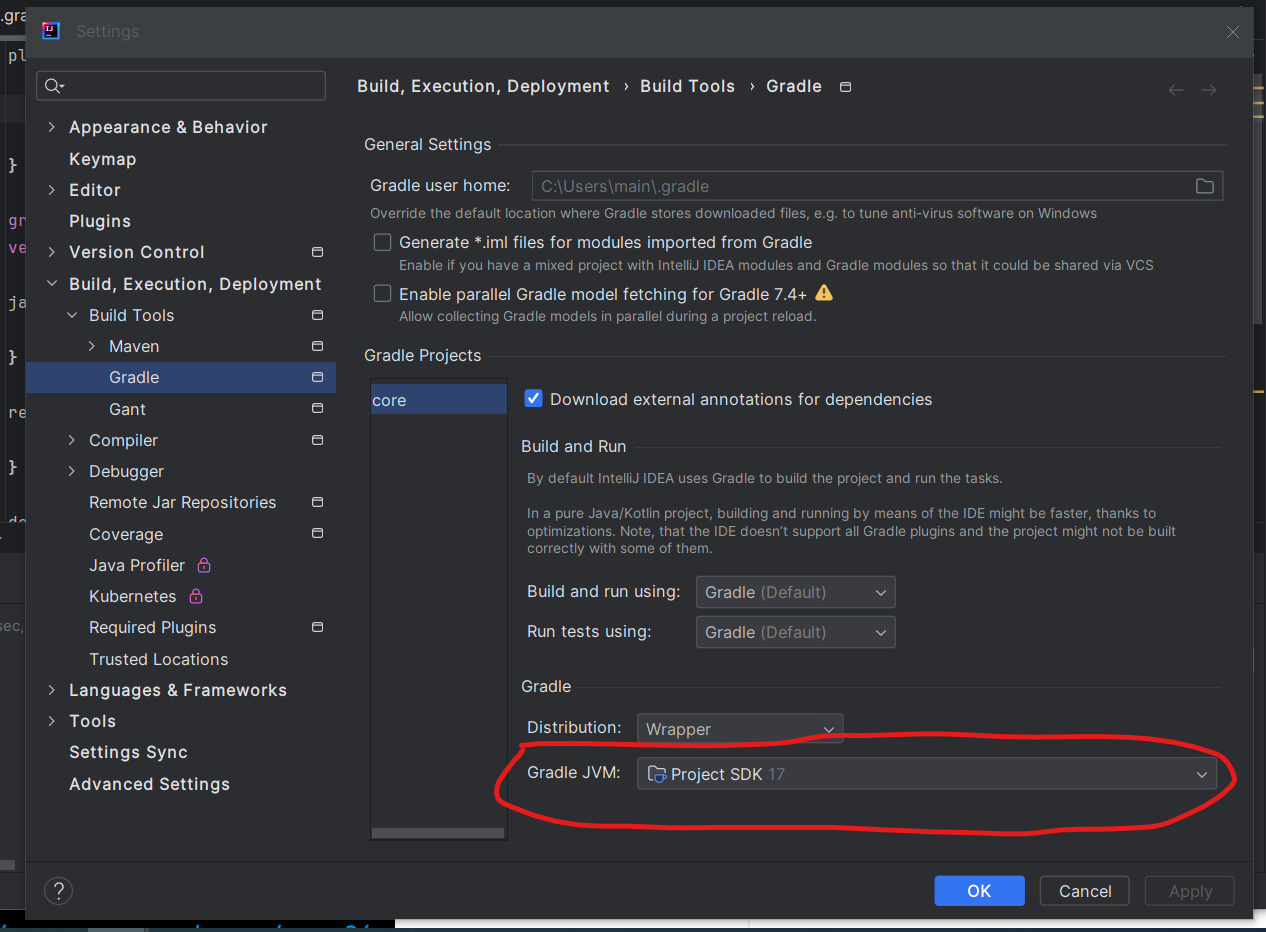This screenshot has width=1266, height=932.
Task: Select Remote Jar Repositories entry
Action: pyautogui.click(x=182, y=502)
